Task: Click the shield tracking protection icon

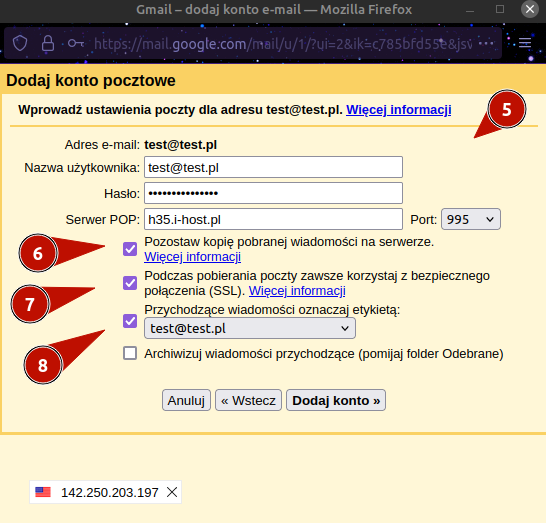Action: (20, 44)
